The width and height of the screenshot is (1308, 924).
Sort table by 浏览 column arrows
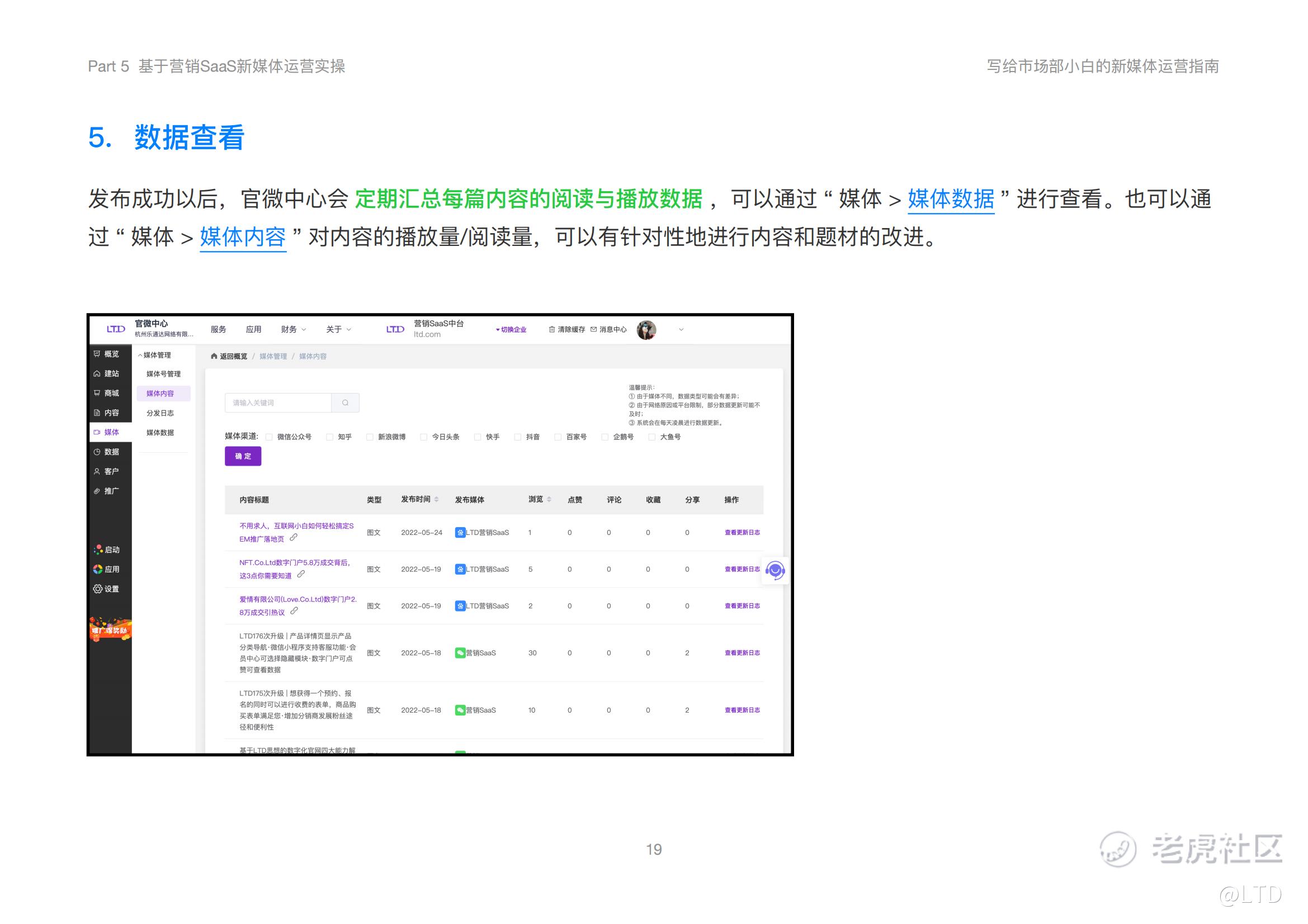(549, 499)
